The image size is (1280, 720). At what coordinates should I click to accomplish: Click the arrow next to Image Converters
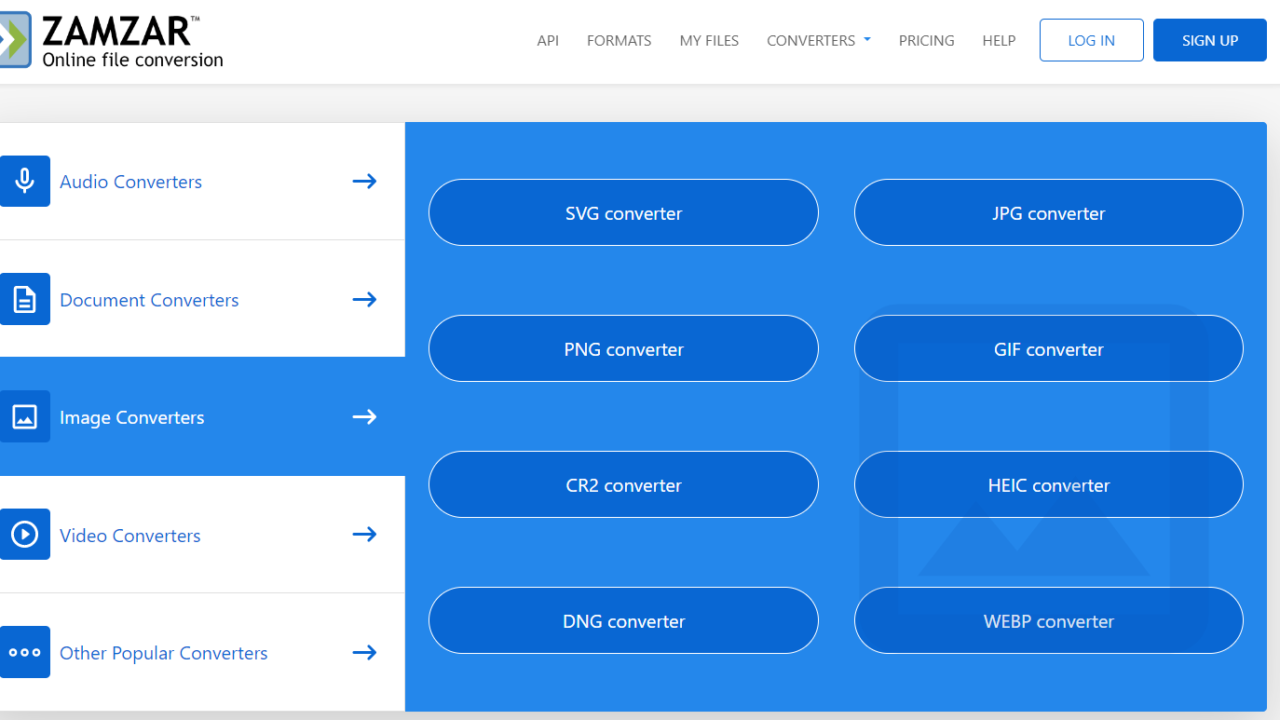(x=365, y=416)
